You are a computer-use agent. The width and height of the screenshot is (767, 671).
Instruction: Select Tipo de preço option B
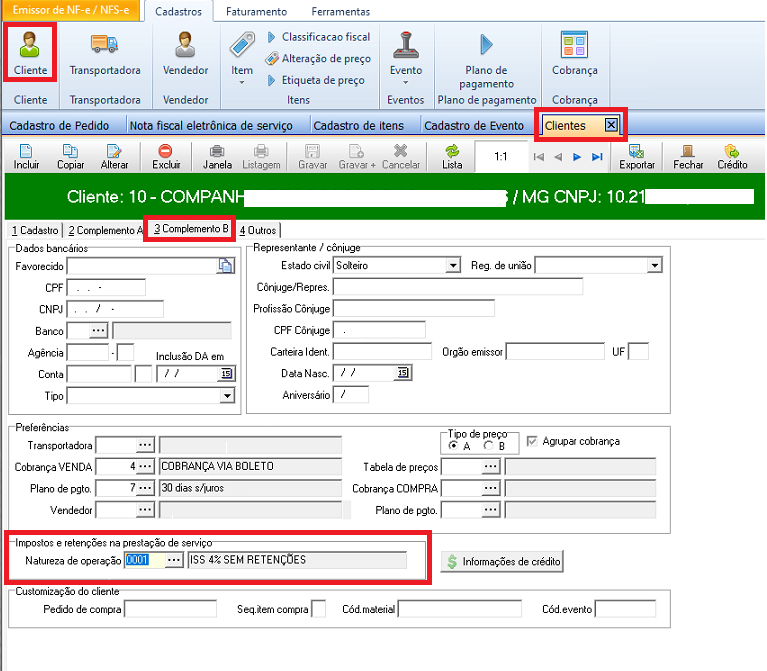pyautogui.click(x=487, y=446)
